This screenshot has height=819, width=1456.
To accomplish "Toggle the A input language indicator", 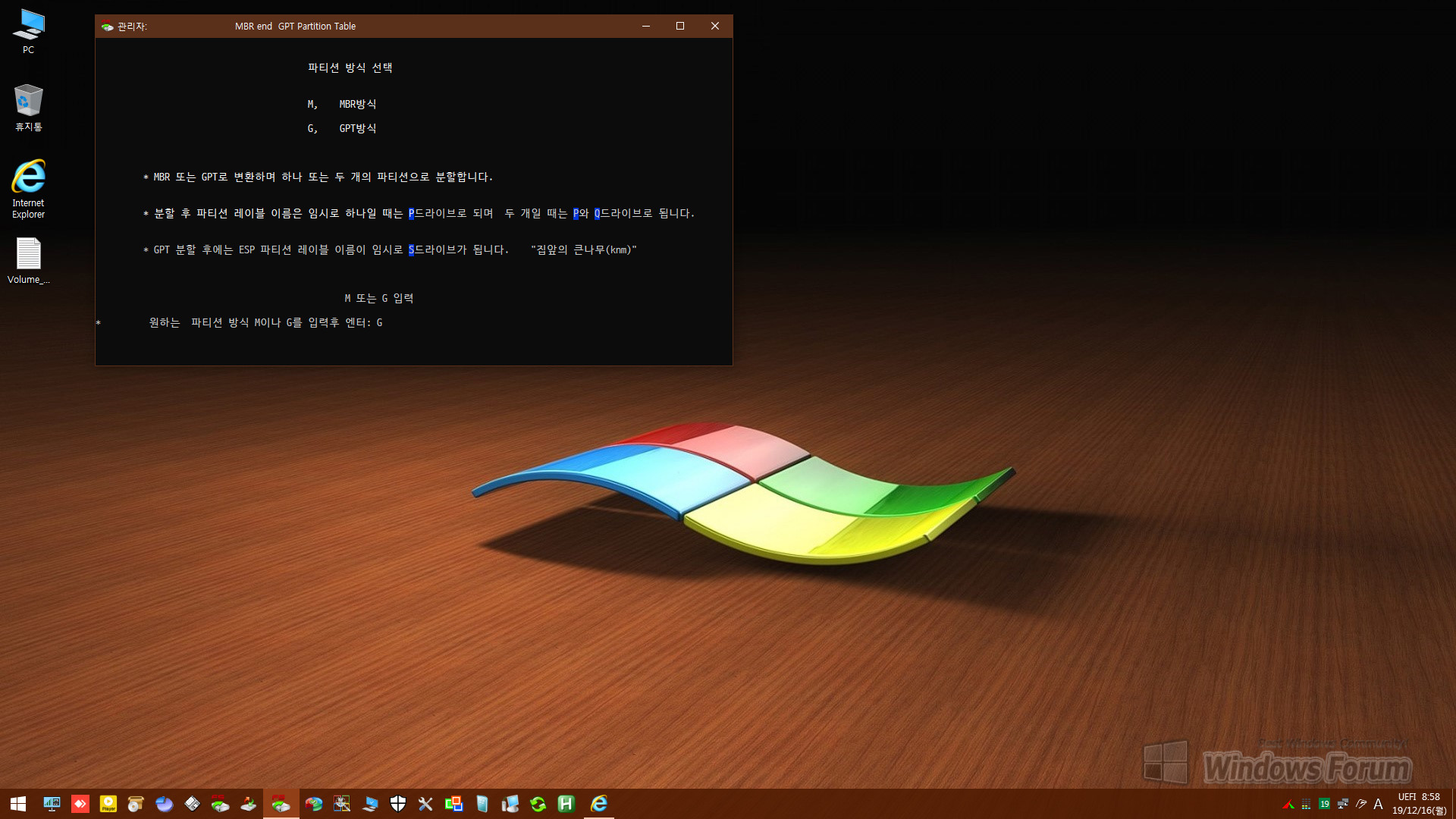I will click(1379, 804).
